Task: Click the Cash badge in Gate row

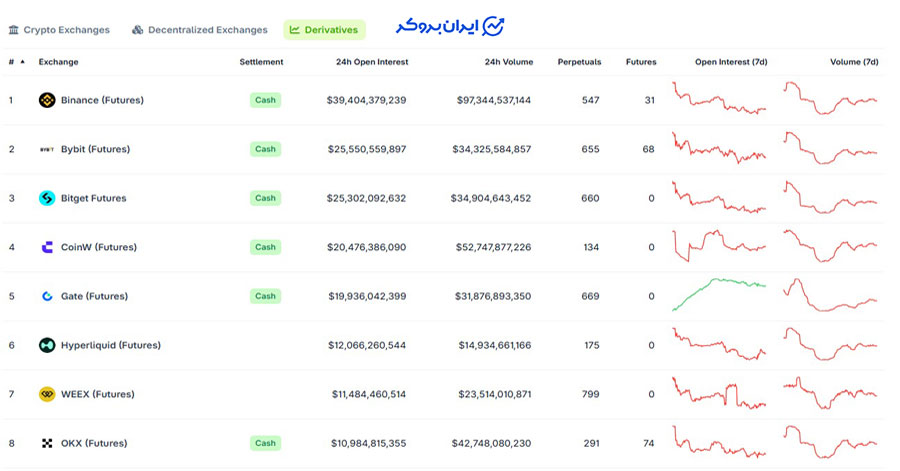Action: [265, 297]
